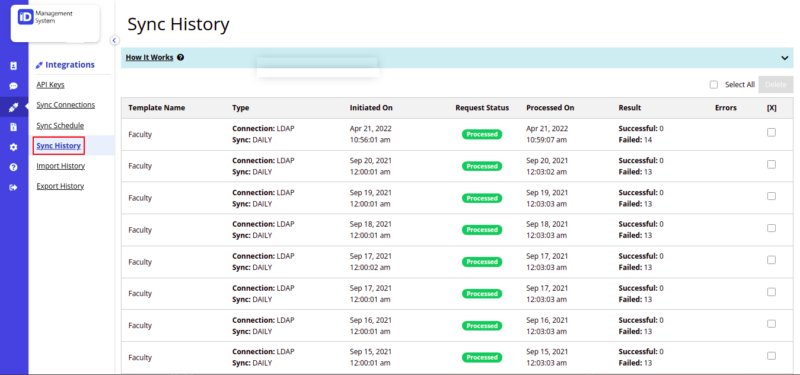Viewport: 800px width, 375px height.
Task: Click the How It Works link
Action: tap(149, 58)
